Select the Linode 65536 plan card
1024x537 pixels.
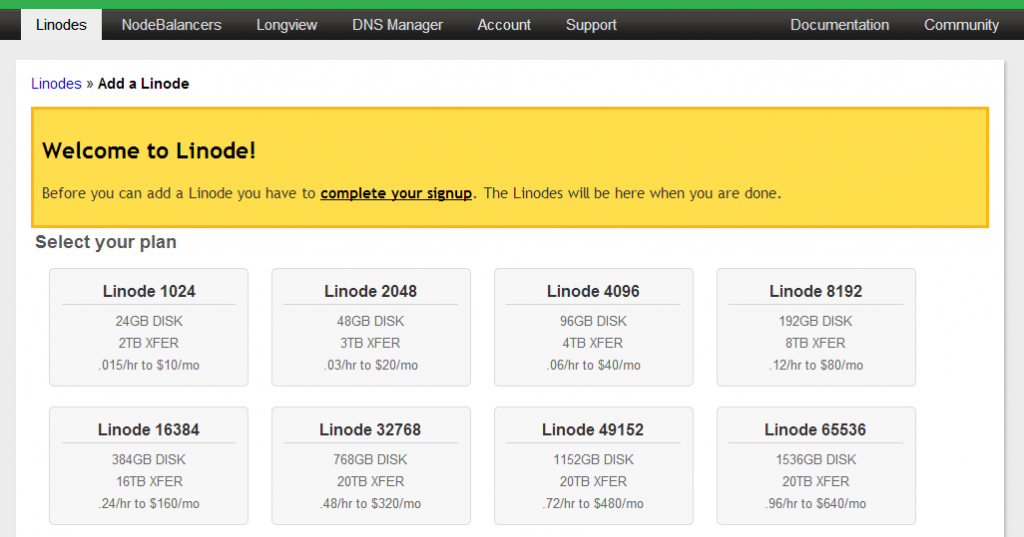(x=816, y=466)
